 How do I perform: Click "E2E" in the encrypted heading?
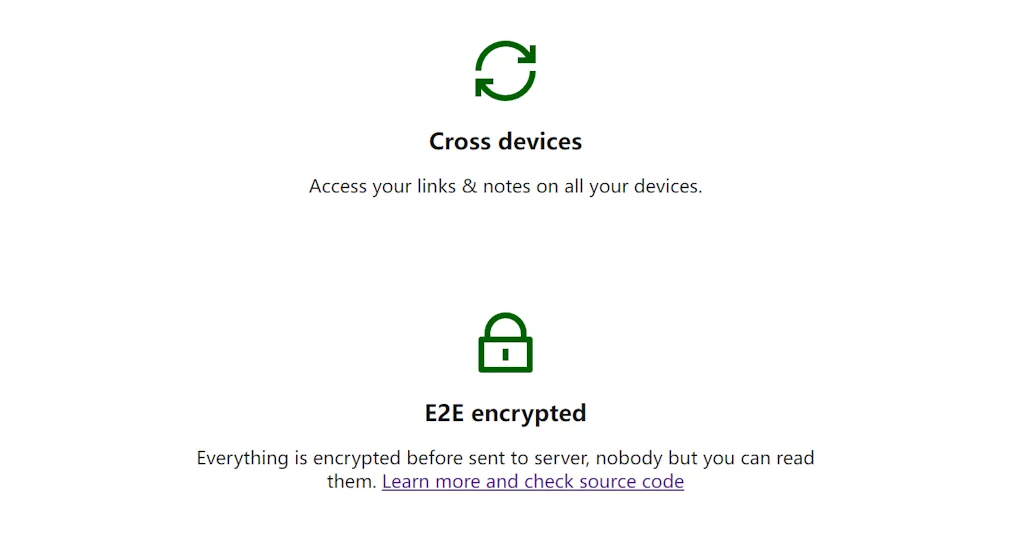click(x=445, y=413)
